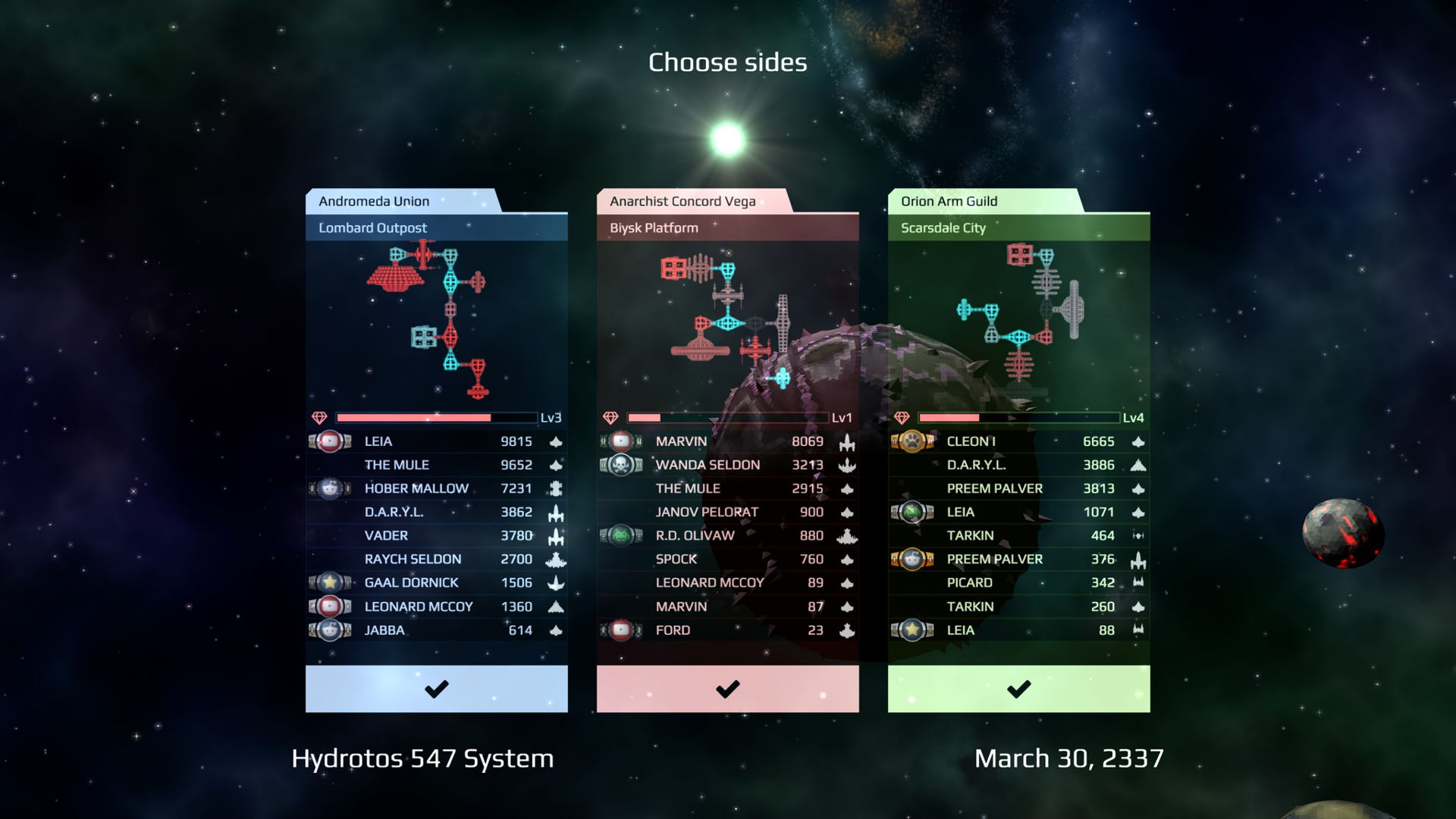The image size is (1456, 819).
Task: Select the checkmark button for Anarchist Concord Vega
Action: pos(726,688)
